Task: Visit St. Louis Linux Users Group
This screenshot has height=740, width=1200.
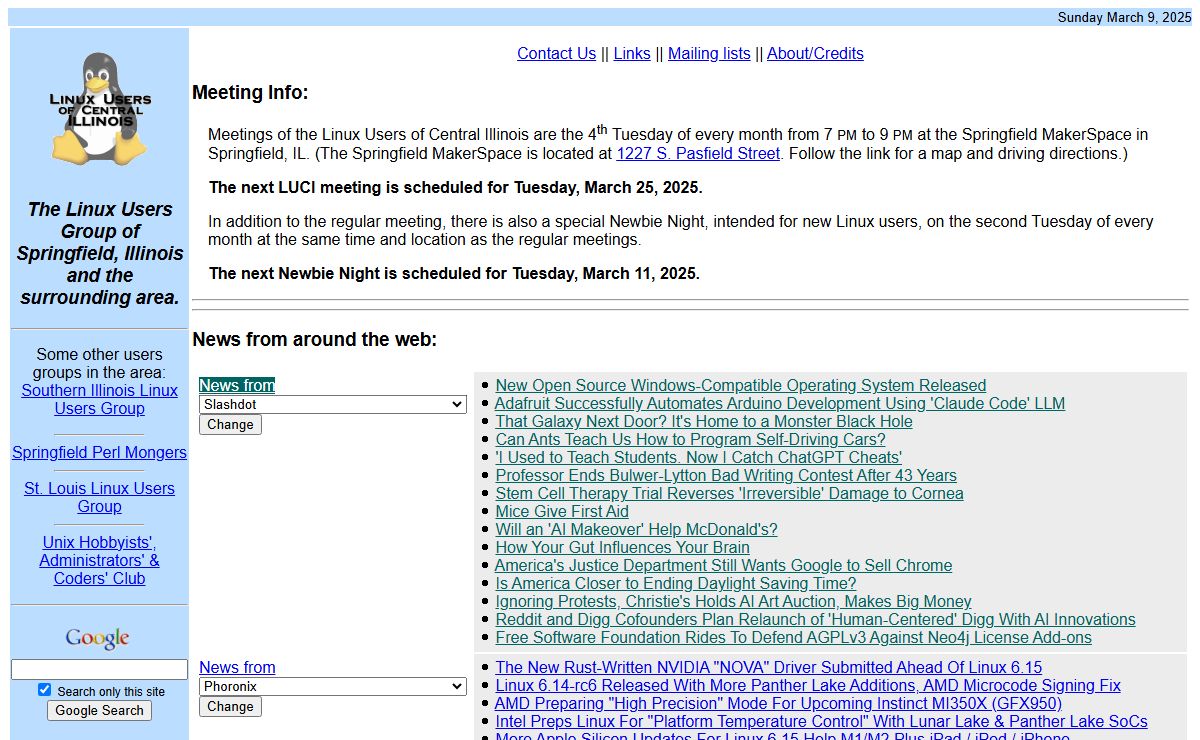Action: [99, 498]
